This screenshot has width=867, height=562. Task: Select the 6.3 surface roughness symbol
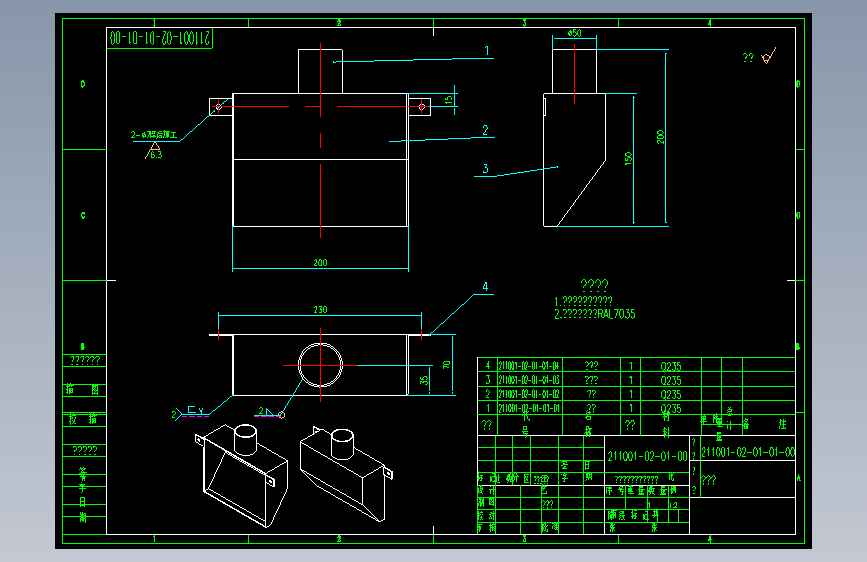(x=154, y=151)
